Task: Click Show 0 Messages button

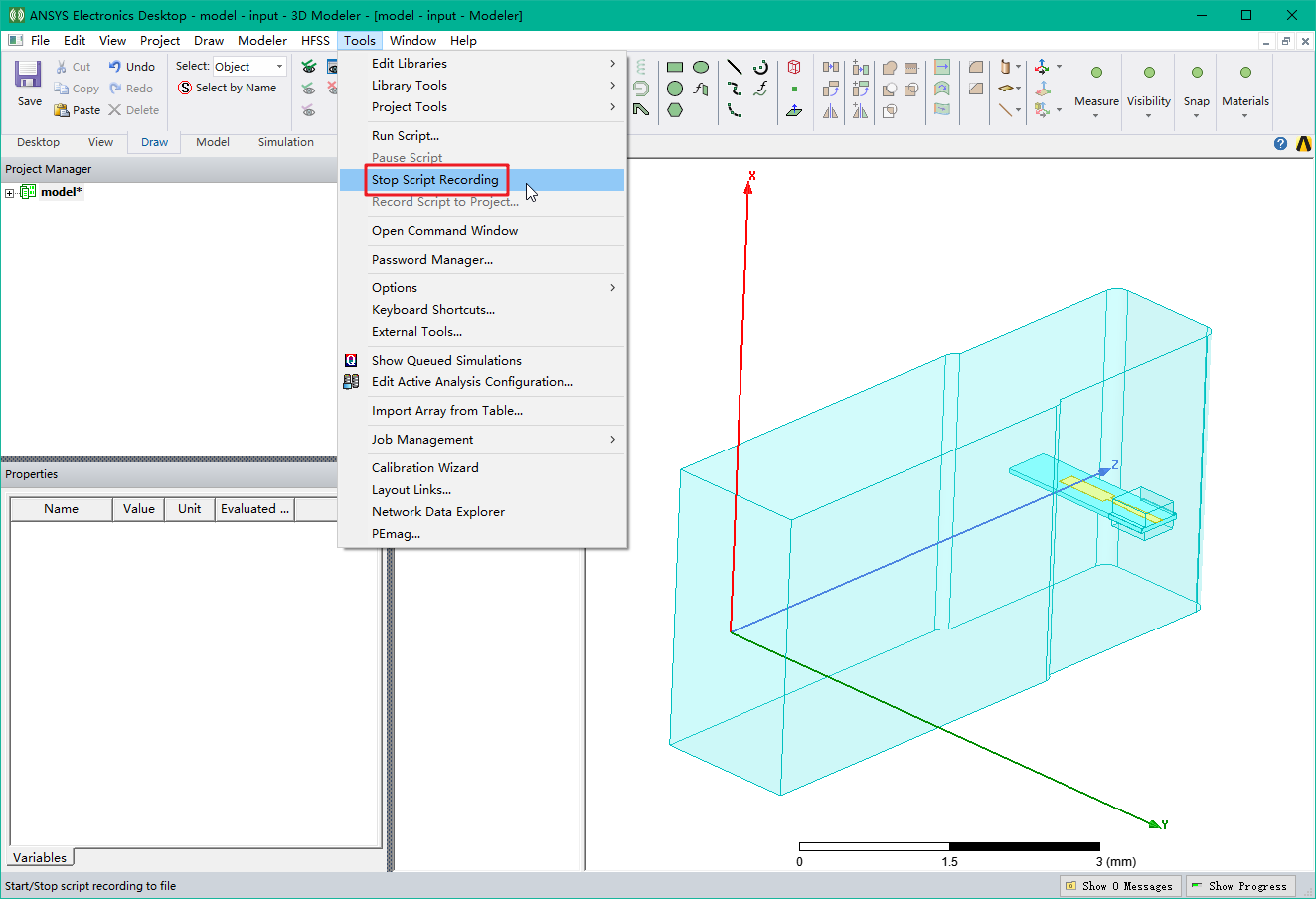Action: point(1120,886)
